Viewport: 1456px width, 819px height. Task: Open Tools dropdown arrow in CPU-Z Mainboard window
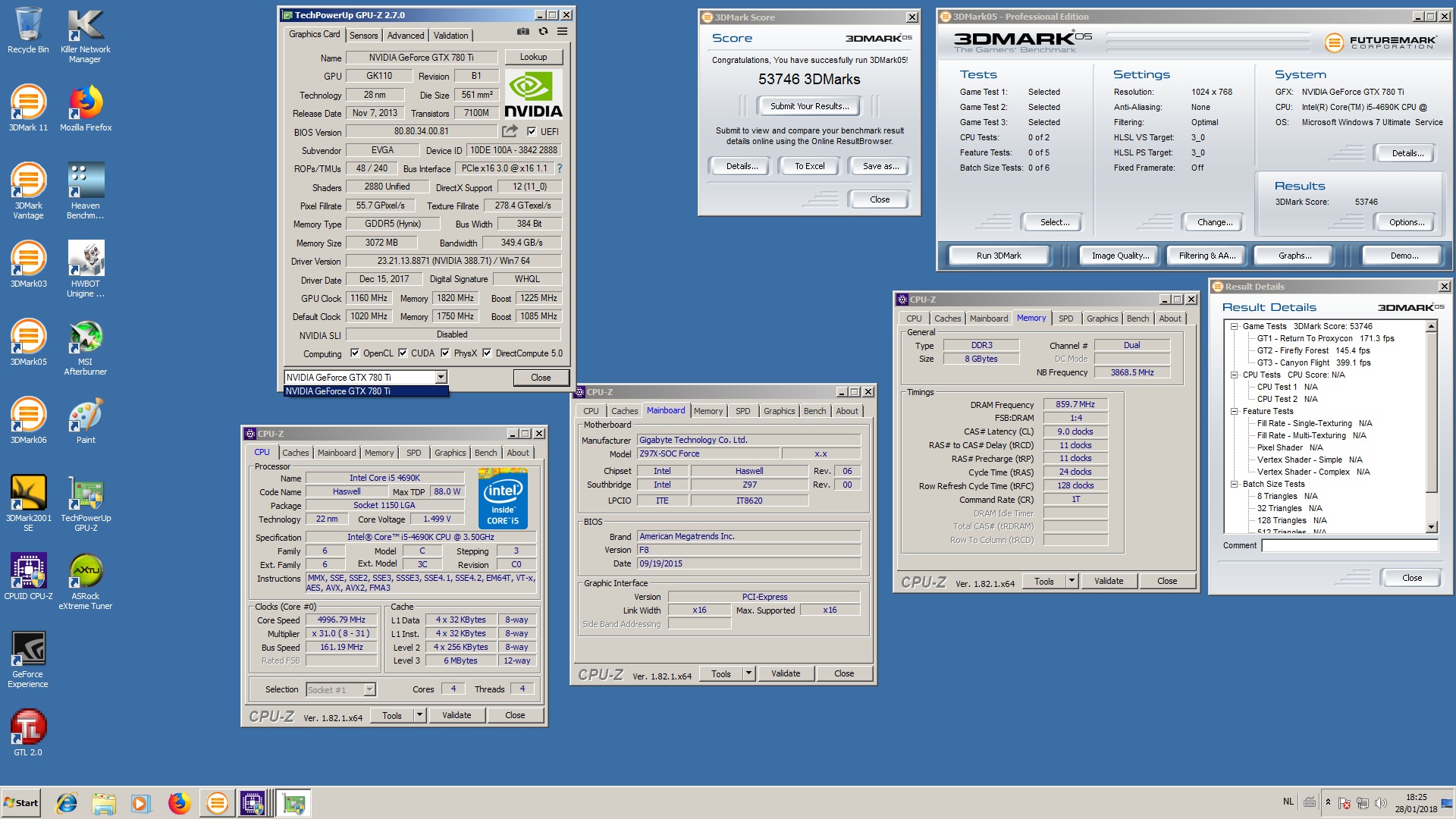point(748,673)
